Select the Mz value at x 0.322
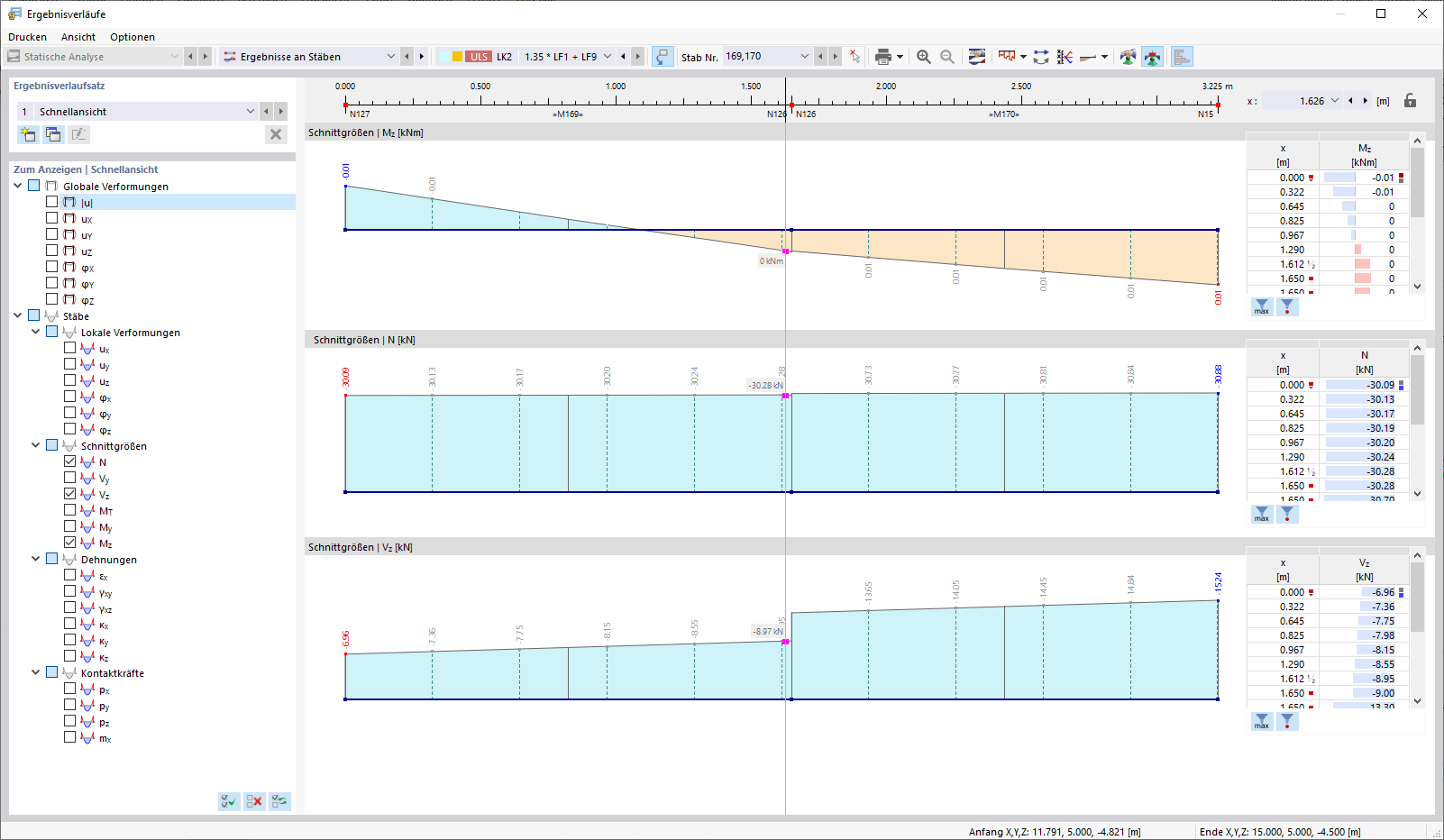Image resolution: width=1444 pixels, height=840 pixels. tap(1364, 192)
